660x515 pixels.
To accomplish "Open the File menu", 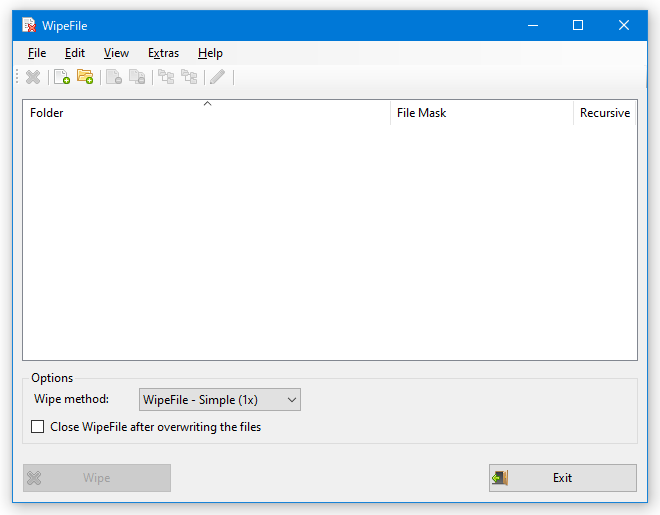I will (x=37, y=53).
